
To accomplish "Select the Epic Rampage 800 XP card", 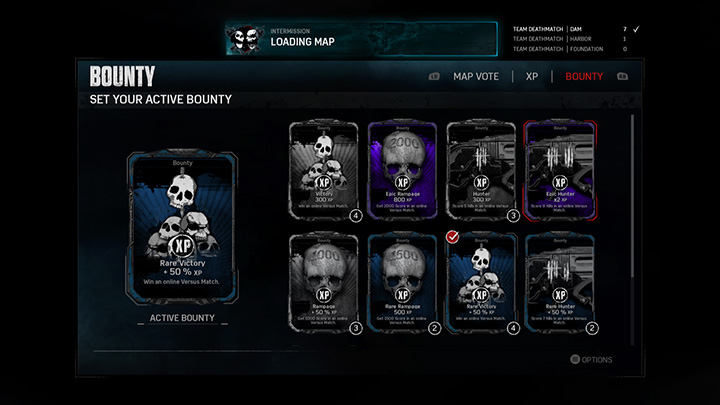I will [402, 170].
